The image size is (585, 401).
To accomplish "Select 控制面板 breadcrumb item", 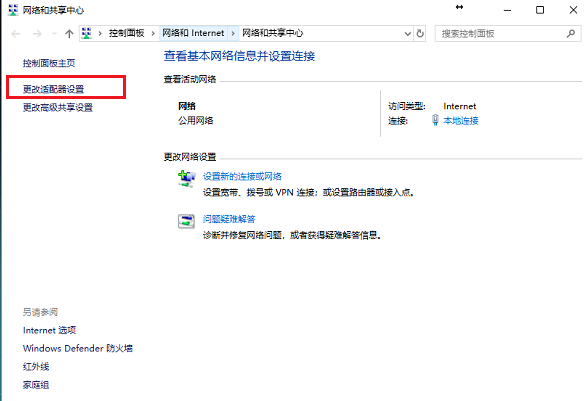I will (x=126, y=33).
